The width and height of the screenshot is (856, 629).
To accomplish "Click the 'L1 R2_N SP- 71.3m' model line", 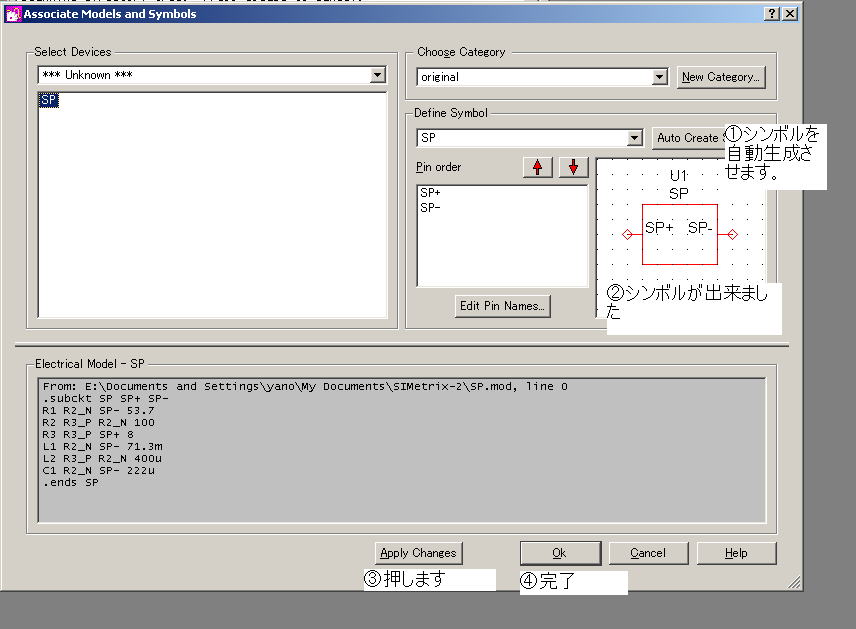I will point(102,447).
